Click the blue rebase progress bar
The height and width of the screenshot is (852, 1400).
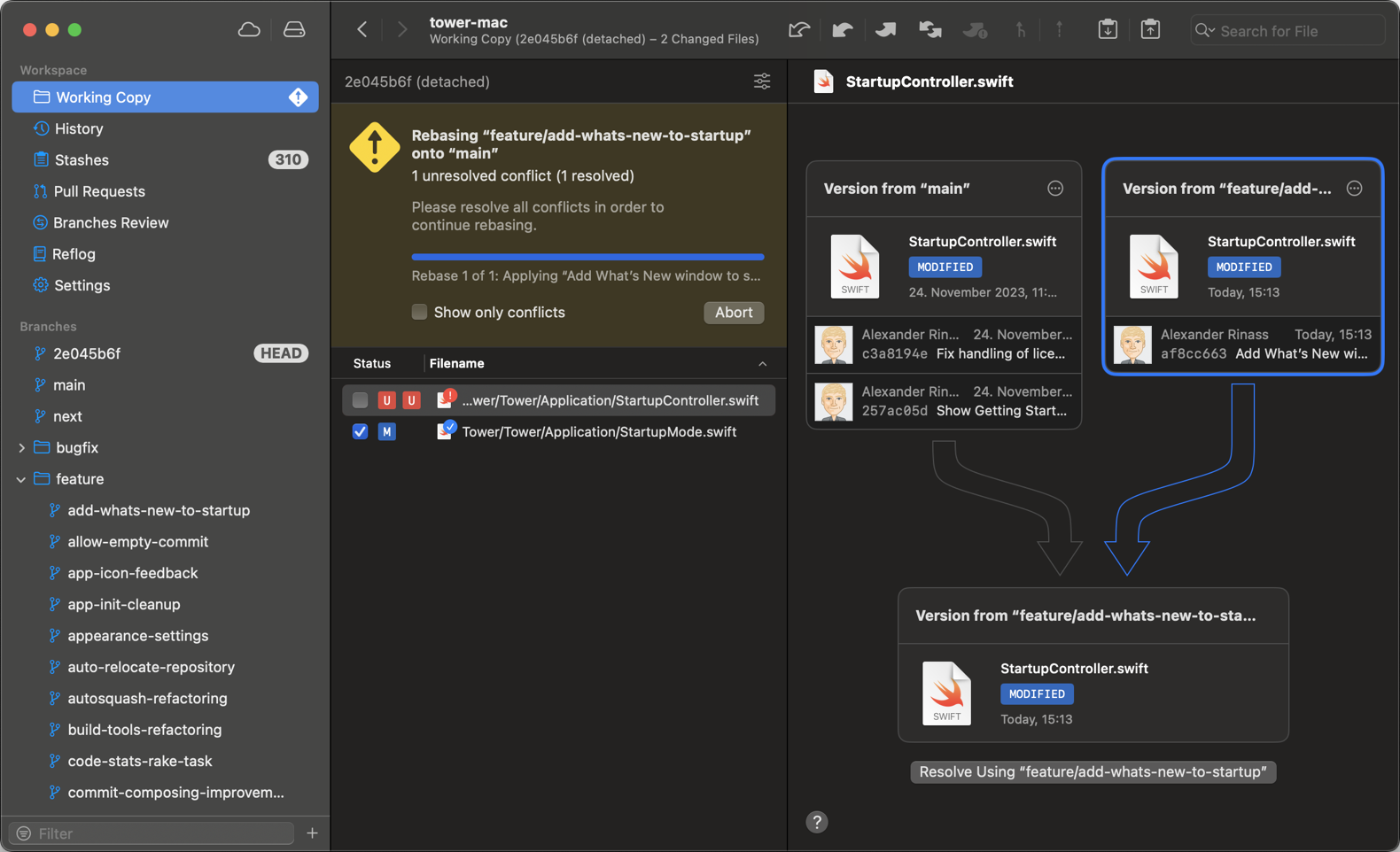[587, 257]
